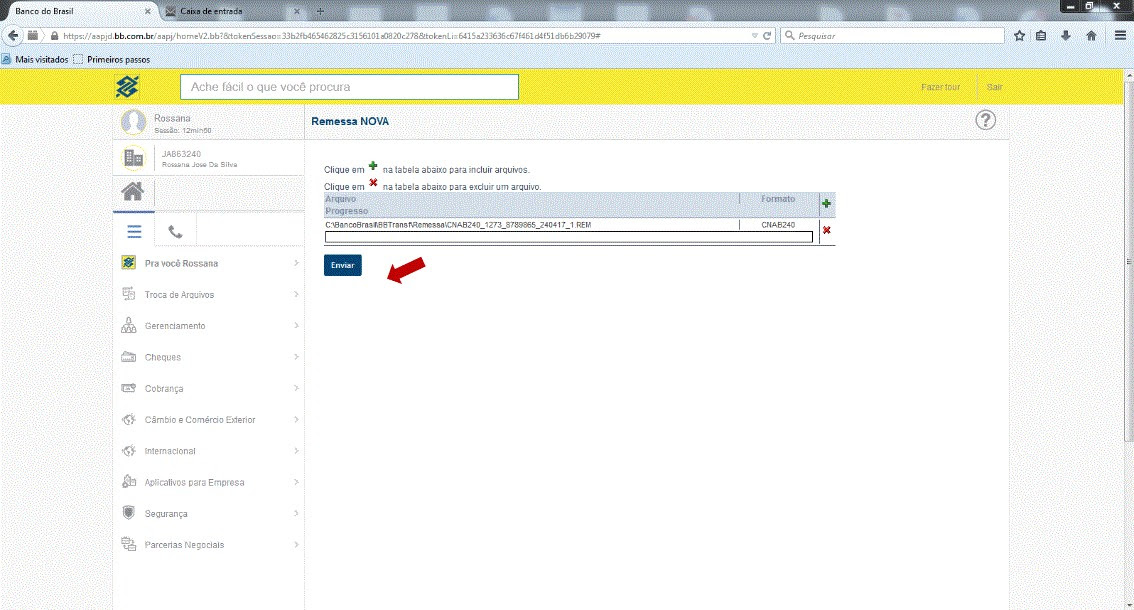
Task: Expand Câmbio e Comércio Exterior chevron
Action: 296,419
